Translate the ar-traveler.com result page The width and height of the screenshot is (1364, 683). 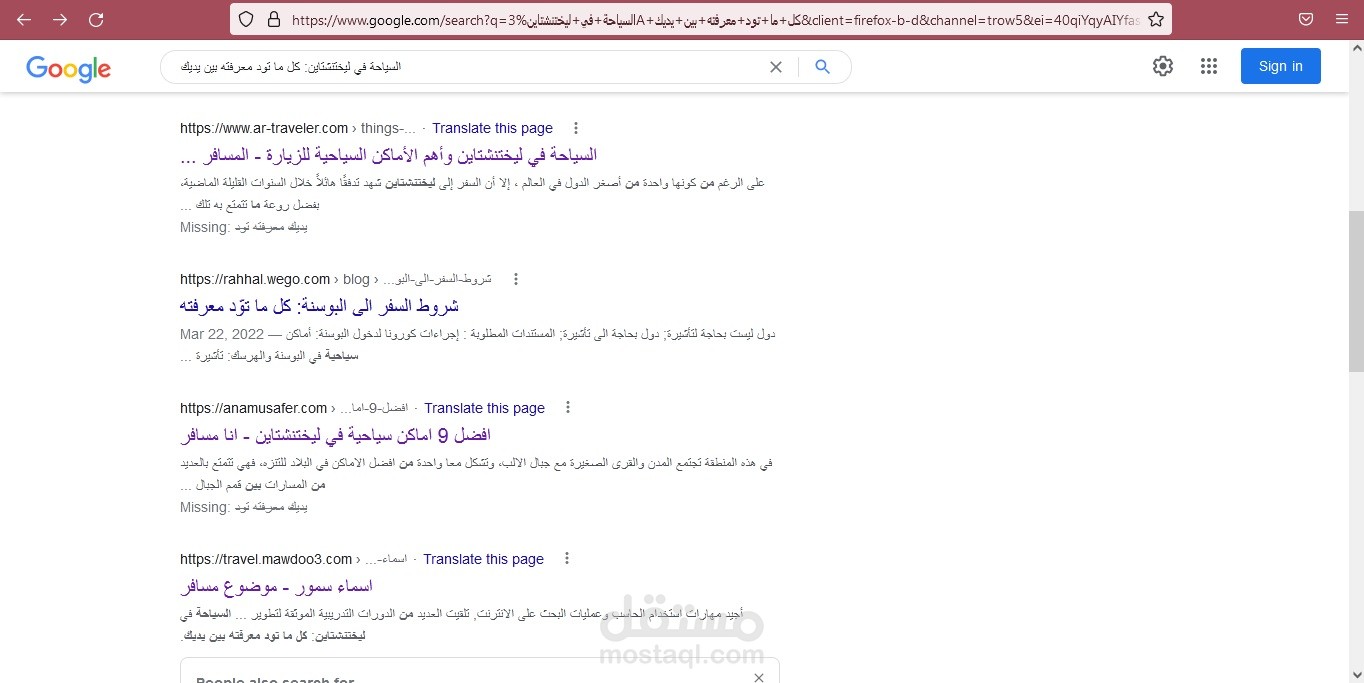pyautogui.click(x=492, y=128)
